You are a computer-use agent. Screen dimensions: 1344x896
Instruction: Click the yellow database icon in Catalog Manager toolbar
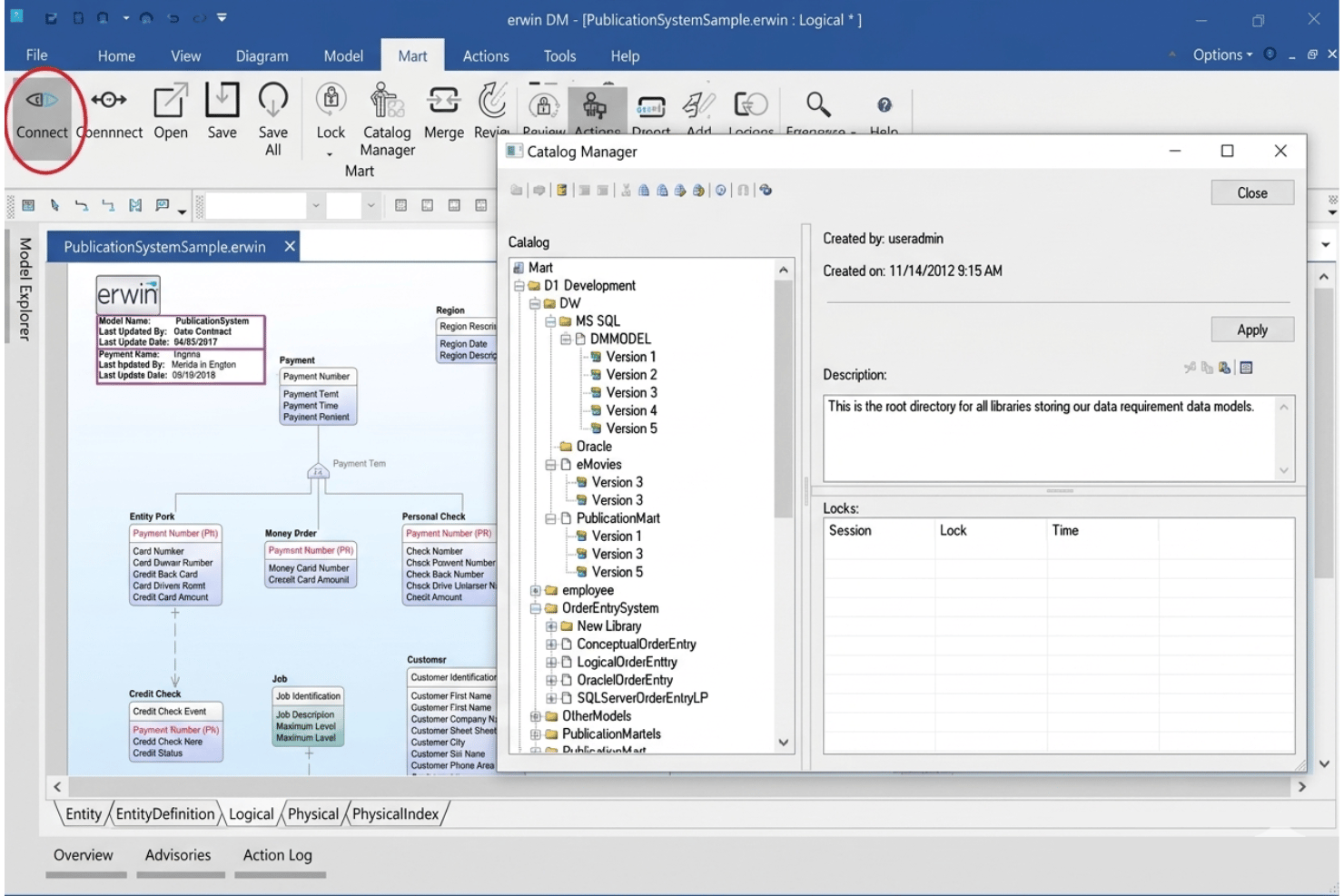pos(562,191)
